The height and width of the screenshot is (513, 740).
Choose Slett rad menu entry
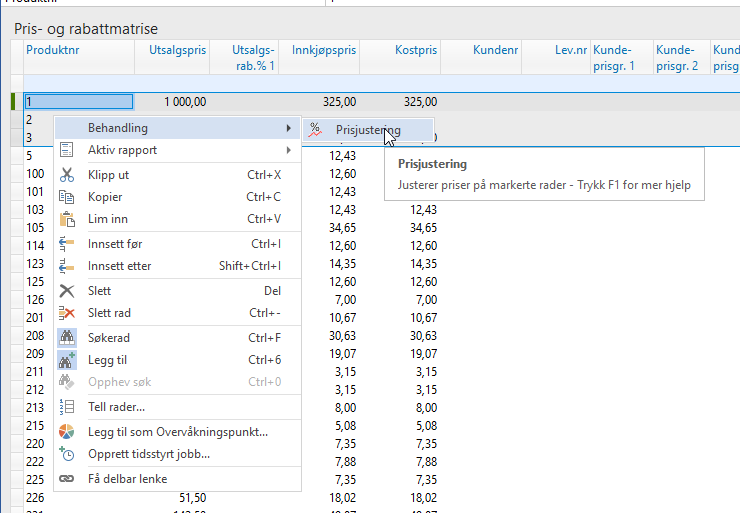tap(177, 312)
